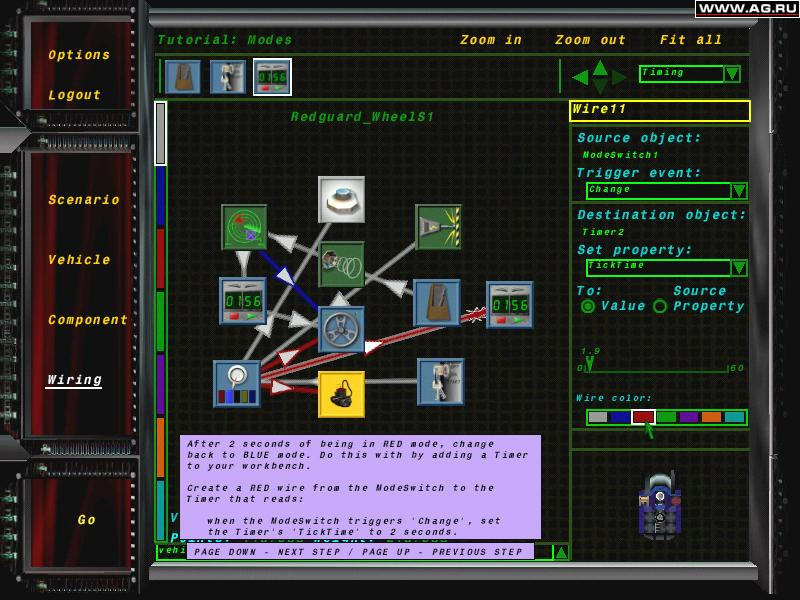
Task: Click the steering wheel node
Action: coord(341,330)
